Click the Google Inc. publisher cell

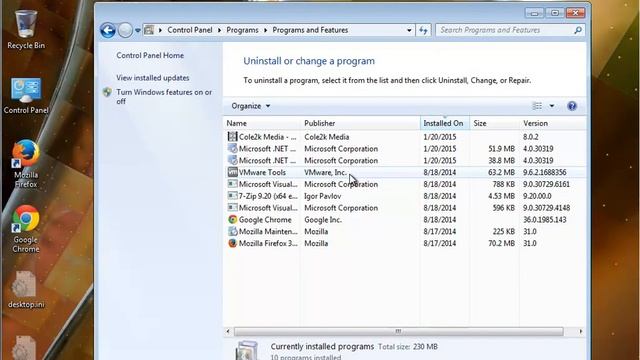pos(323,220)
